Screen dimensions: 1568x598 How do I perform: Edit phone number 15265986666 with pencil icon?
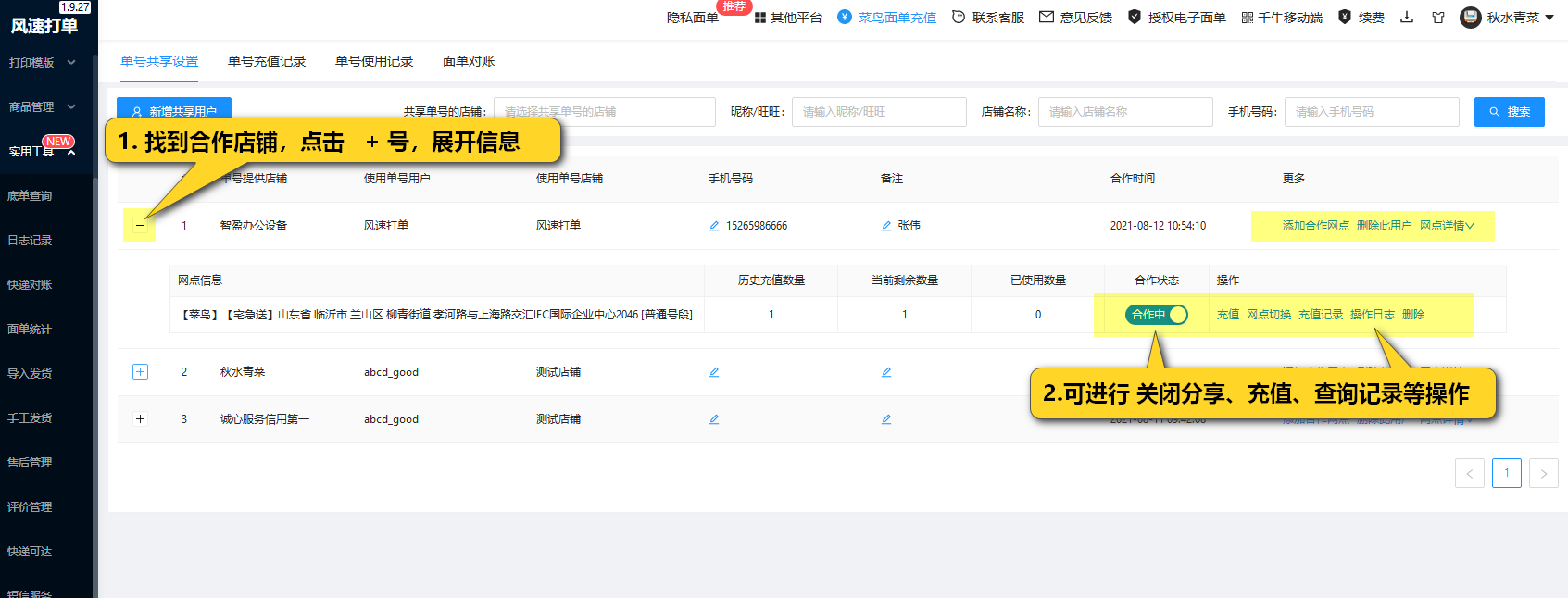714,226
